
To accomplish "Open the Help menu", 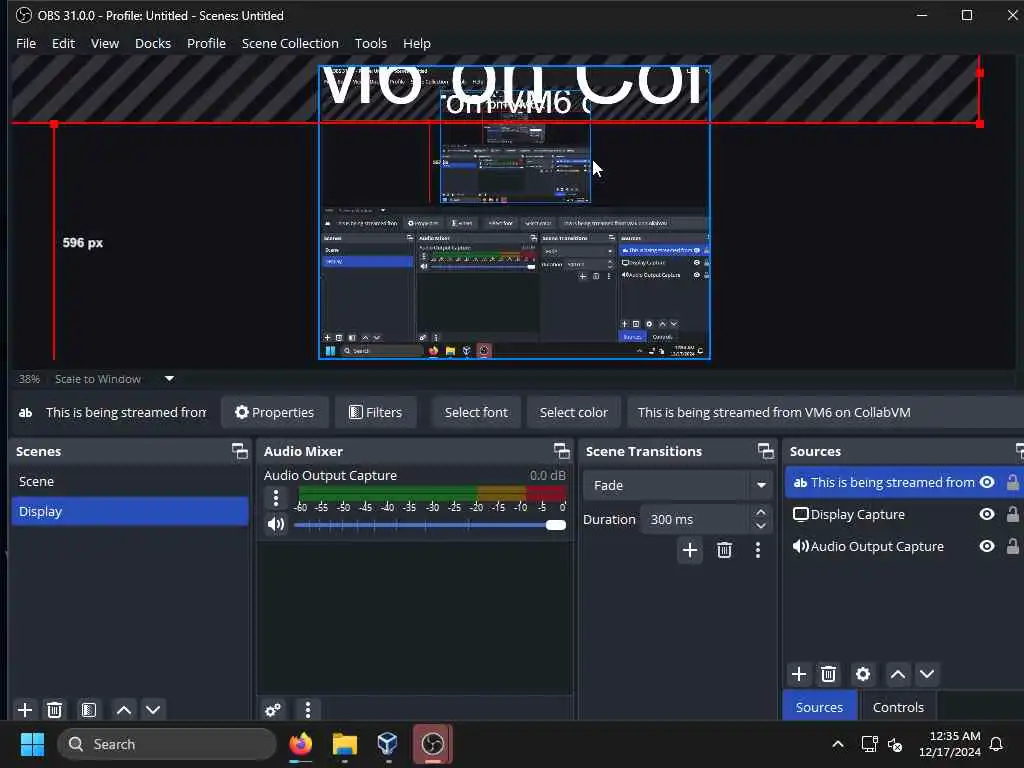I will pyautogui.click(x=417, y=43).
